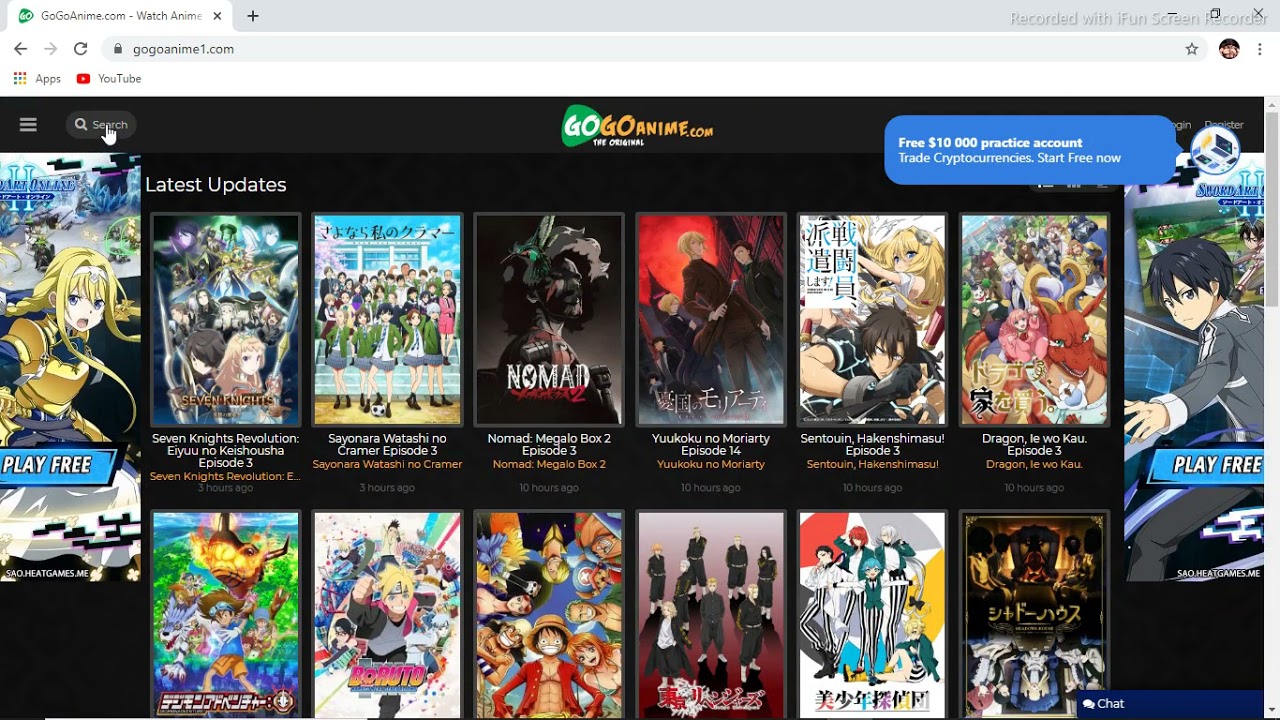The width and height of the screenshot is (1280, 720).
Task: Click the address bar URL gogoanime1.com
Action: tap(183, 49)
